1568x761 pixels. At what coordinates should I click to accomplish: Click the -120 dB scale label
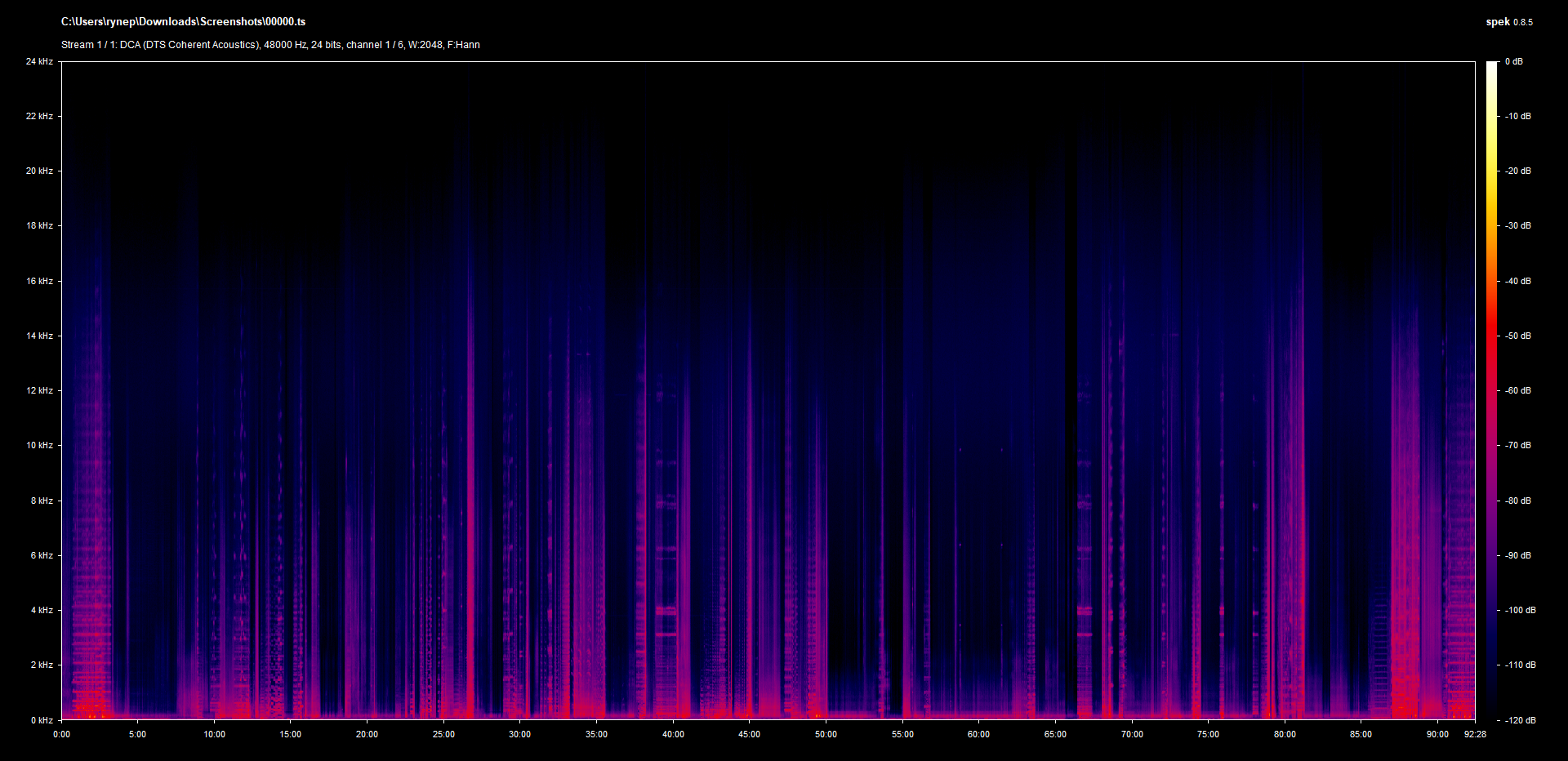point(1520,720)
